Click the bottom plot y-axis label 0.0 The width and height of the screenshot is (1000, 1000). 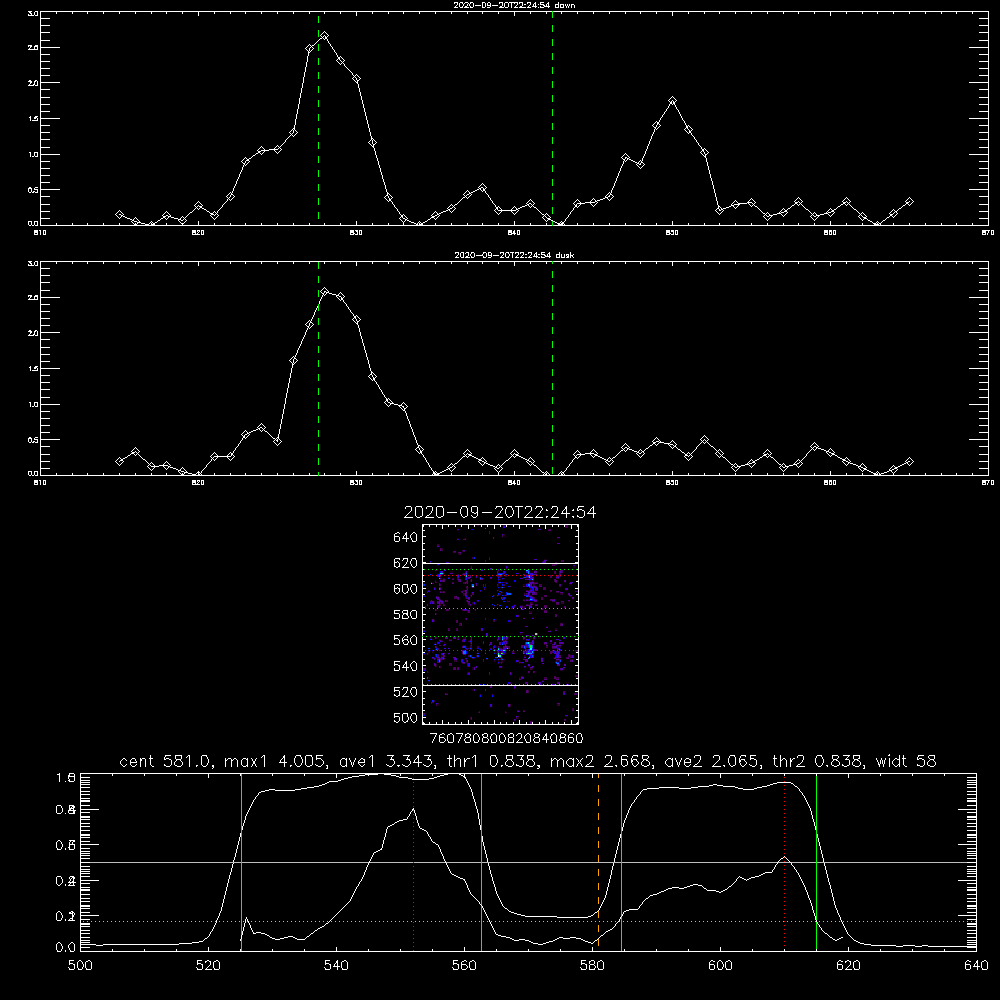66,948
